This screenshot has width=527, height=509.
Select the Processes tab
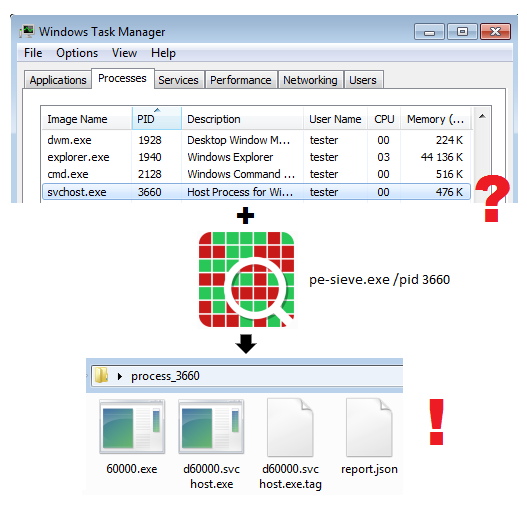tap(122, 78)
